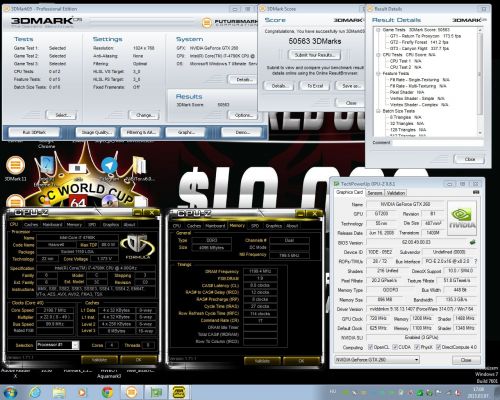Click the Tests Select... button
This screenshot has height=400, width=500.
tap(62, 115)
